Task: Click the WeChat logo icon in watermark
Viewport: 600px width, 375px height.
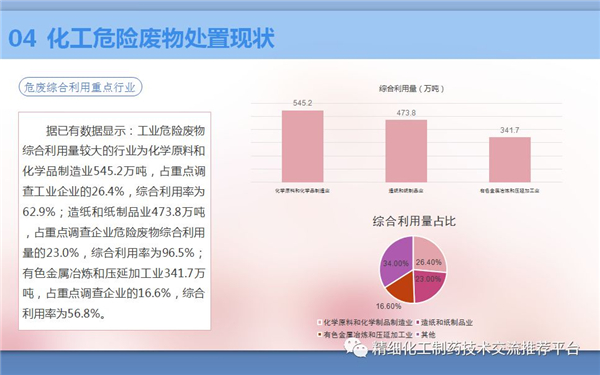Action: (355, 347)
